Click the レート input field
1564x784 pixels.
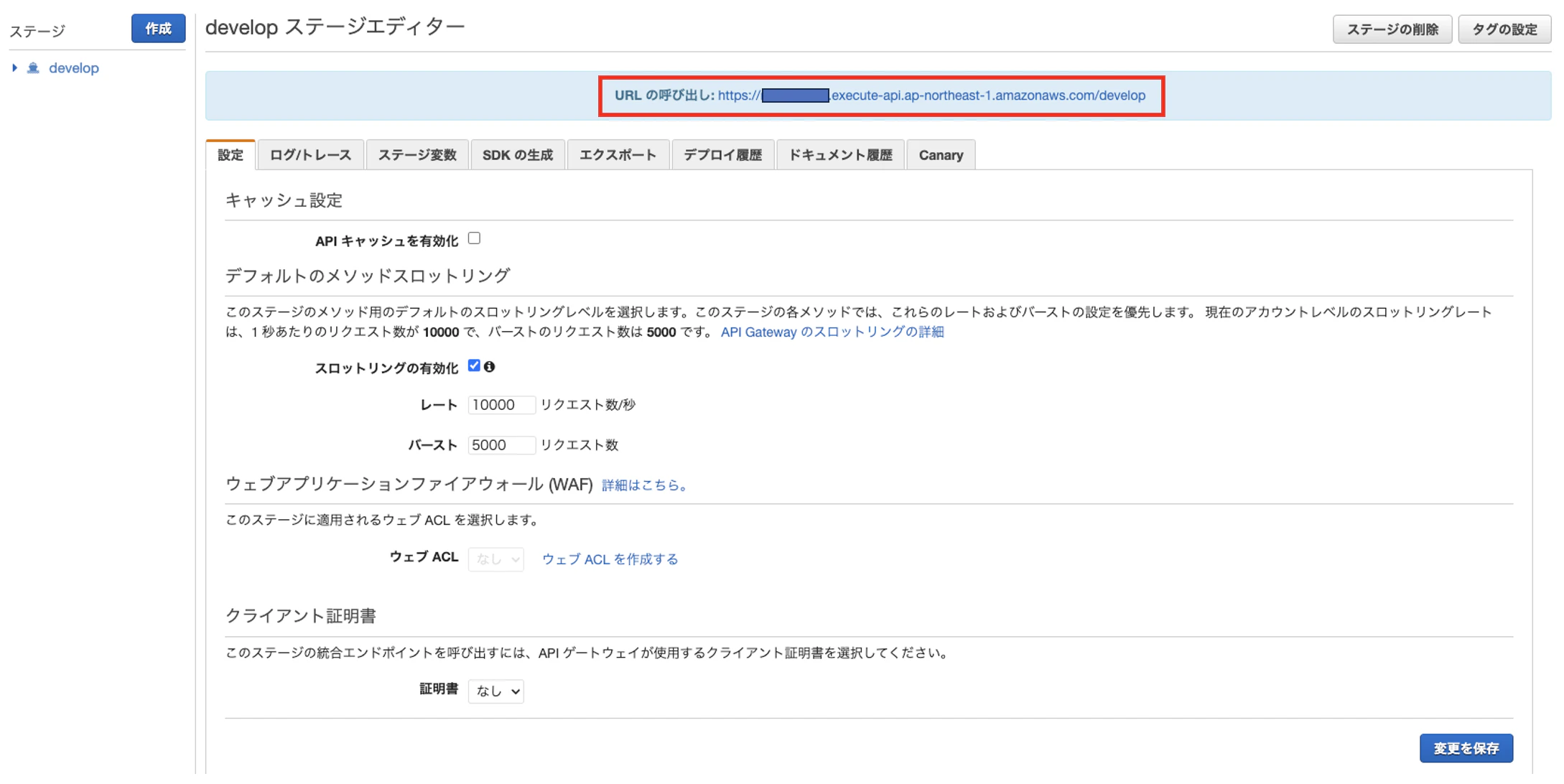point(501,405)
